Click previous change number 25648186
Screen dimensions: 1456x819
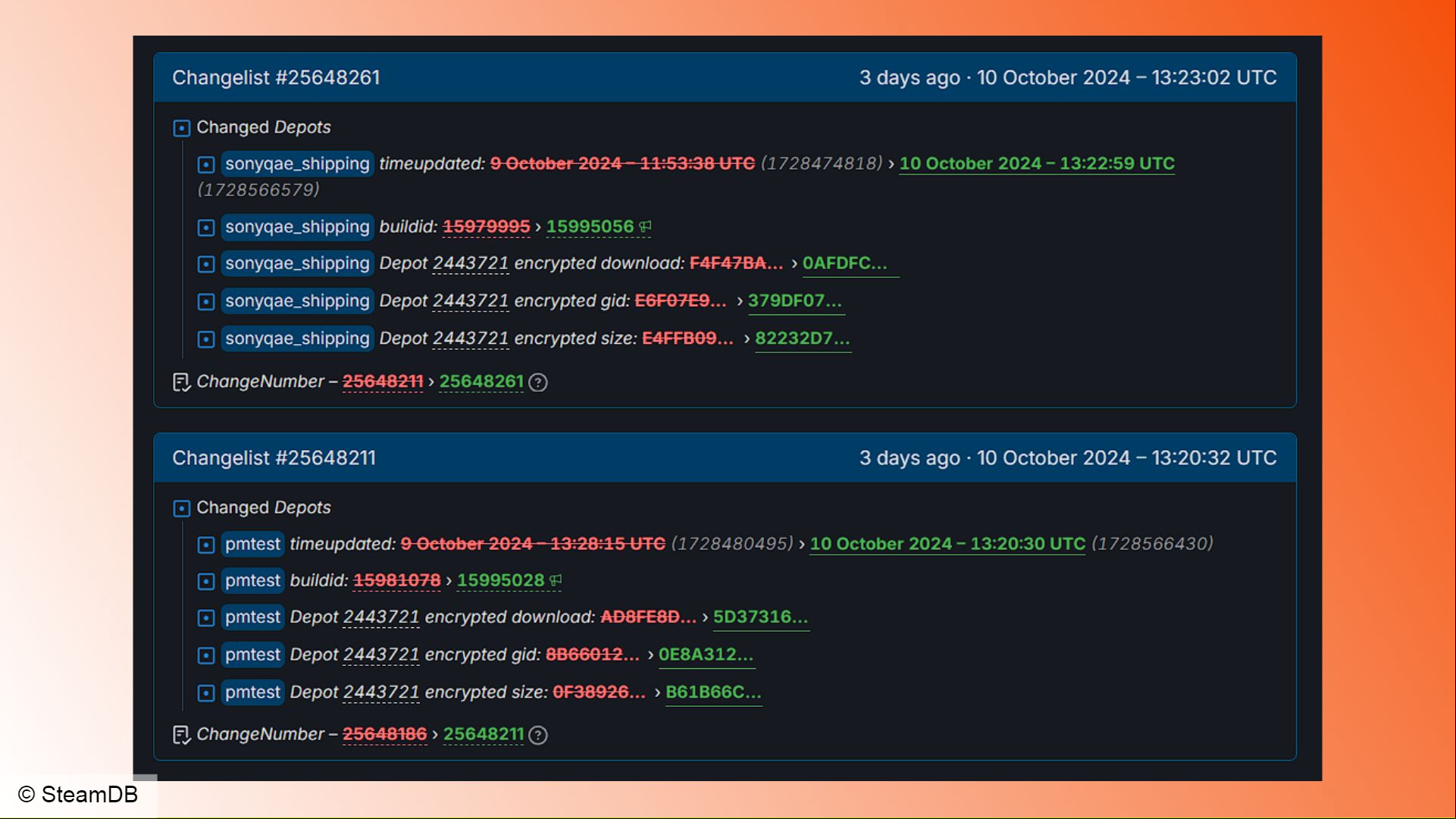tap(384, 734)
